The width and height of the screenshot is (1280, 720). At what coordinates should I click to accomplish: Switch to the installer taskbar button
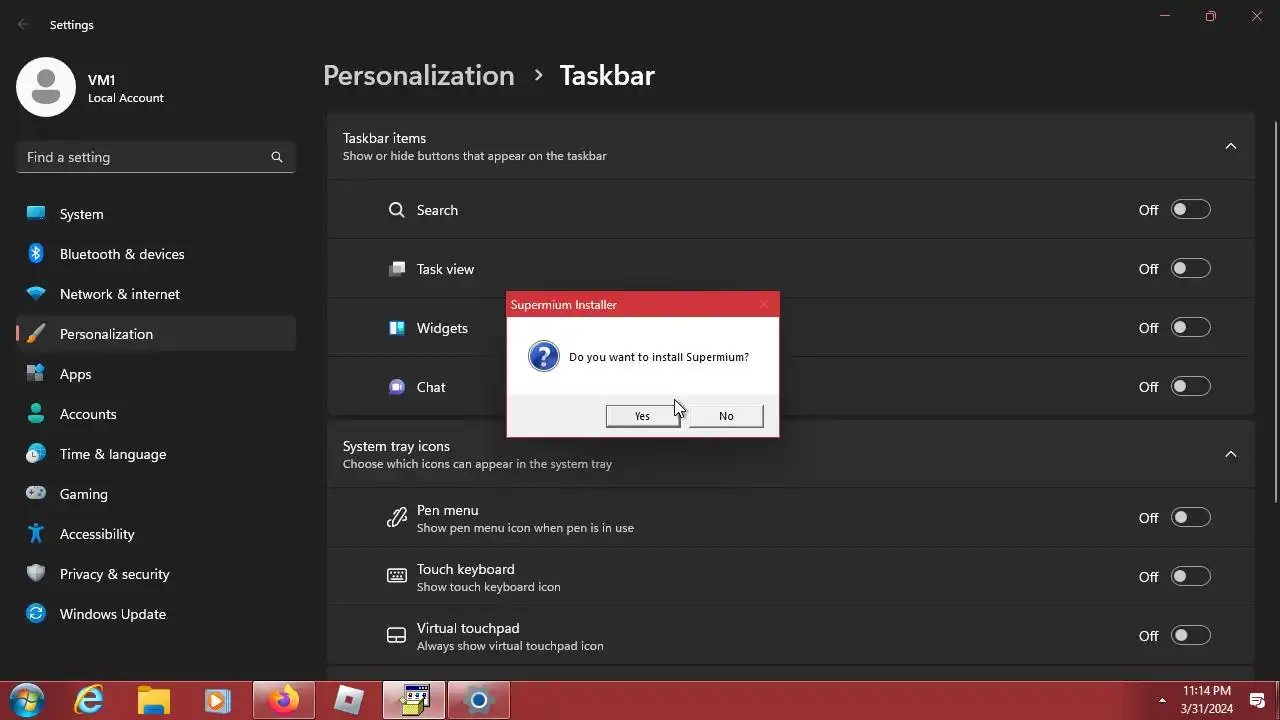(x=414, y=701)
